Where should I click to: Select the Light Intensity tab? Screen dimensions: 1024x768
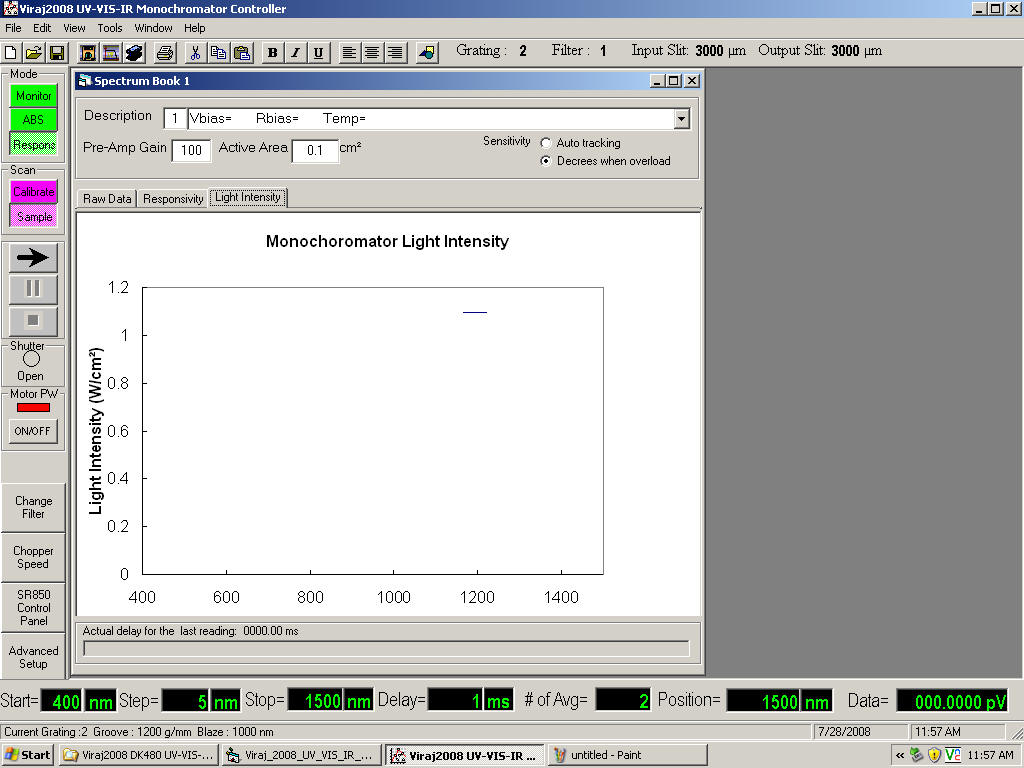tap(248, 197)
